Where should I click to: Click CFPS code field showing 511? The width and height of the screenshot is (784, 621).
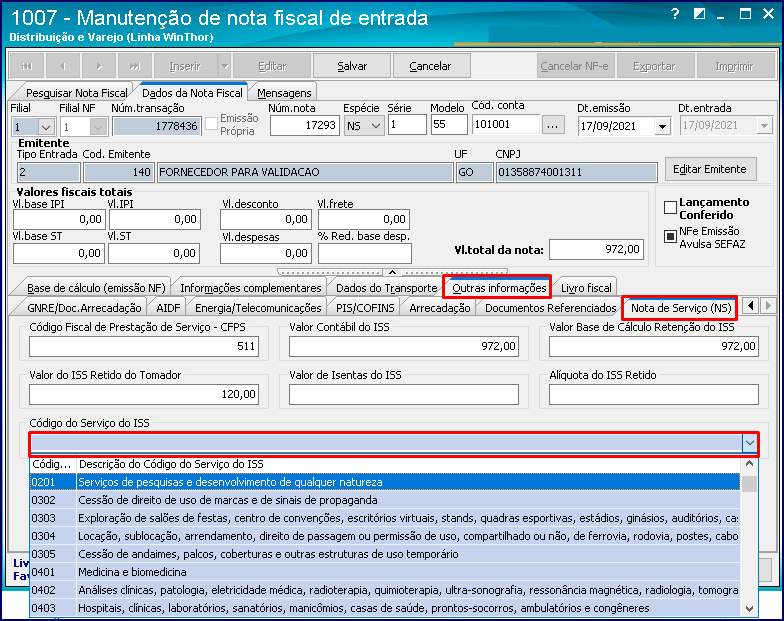(144, 346)
